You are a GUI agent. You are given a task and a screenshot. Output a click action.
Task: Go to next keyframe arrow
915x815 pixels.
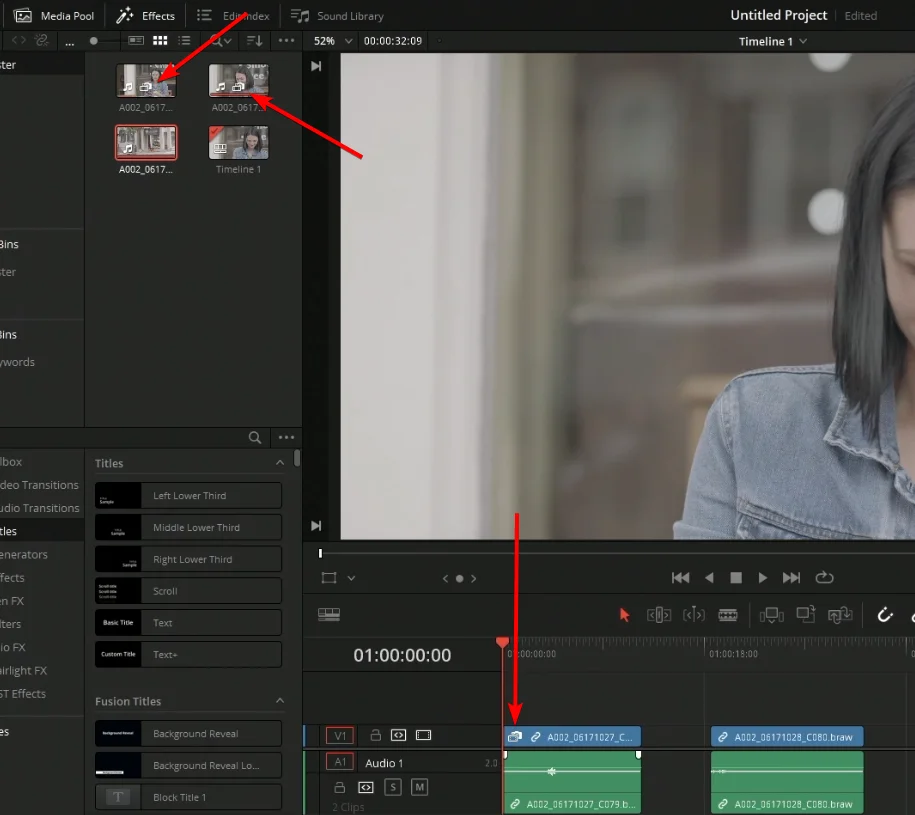pos(473,579)
